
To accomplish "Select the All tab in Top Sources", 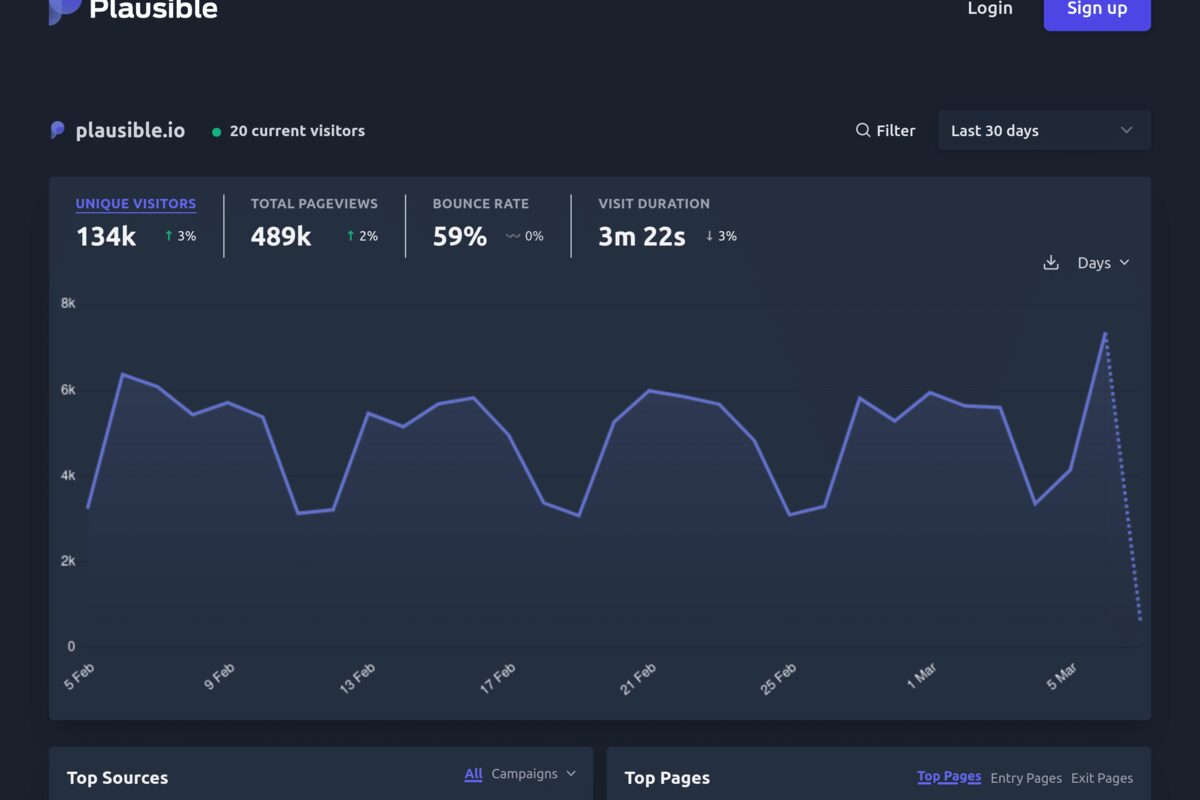I will 473,773.
